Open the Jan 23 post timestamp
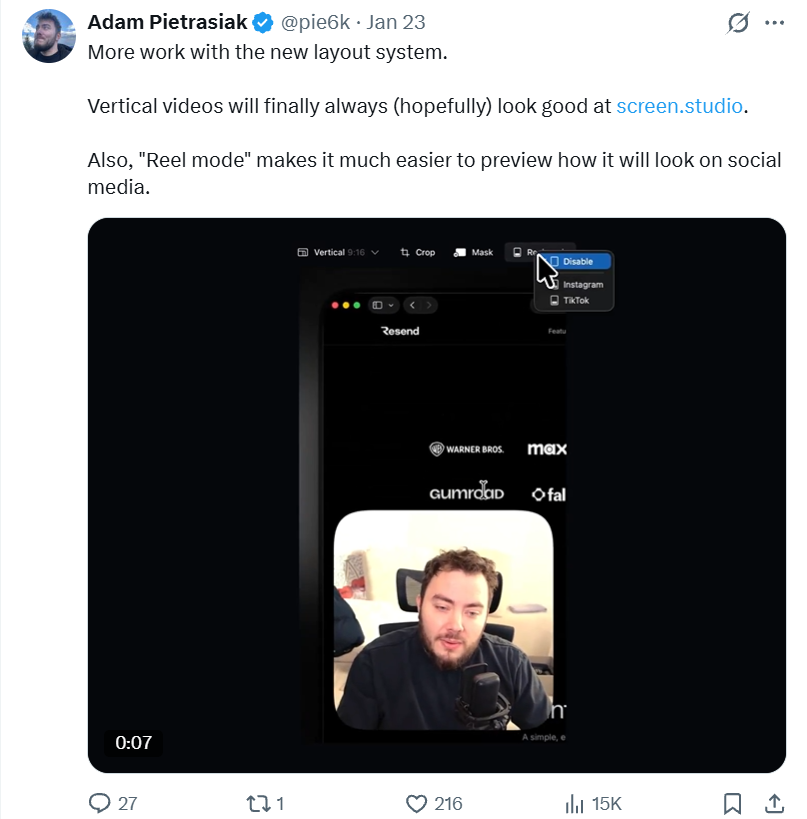807x819 pixels. pyautogui.click(x=398, y=22)
